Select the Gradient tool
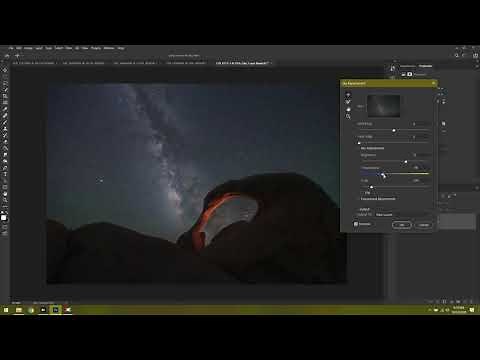This screenshot has height=360, width=480. pyautogui.click(x=5, y=148)
